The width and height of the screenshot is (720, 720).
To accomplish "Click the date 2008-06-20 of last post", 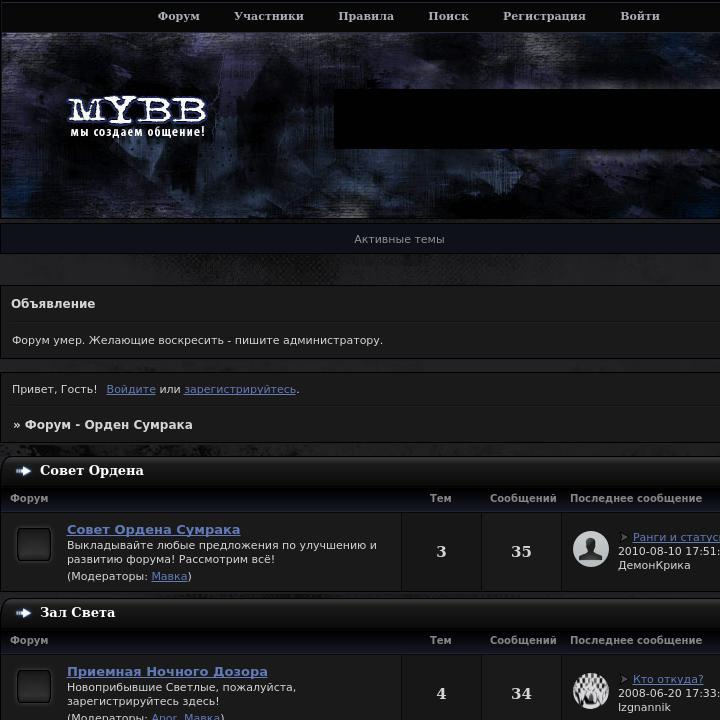I will click(x=649, y=693).
